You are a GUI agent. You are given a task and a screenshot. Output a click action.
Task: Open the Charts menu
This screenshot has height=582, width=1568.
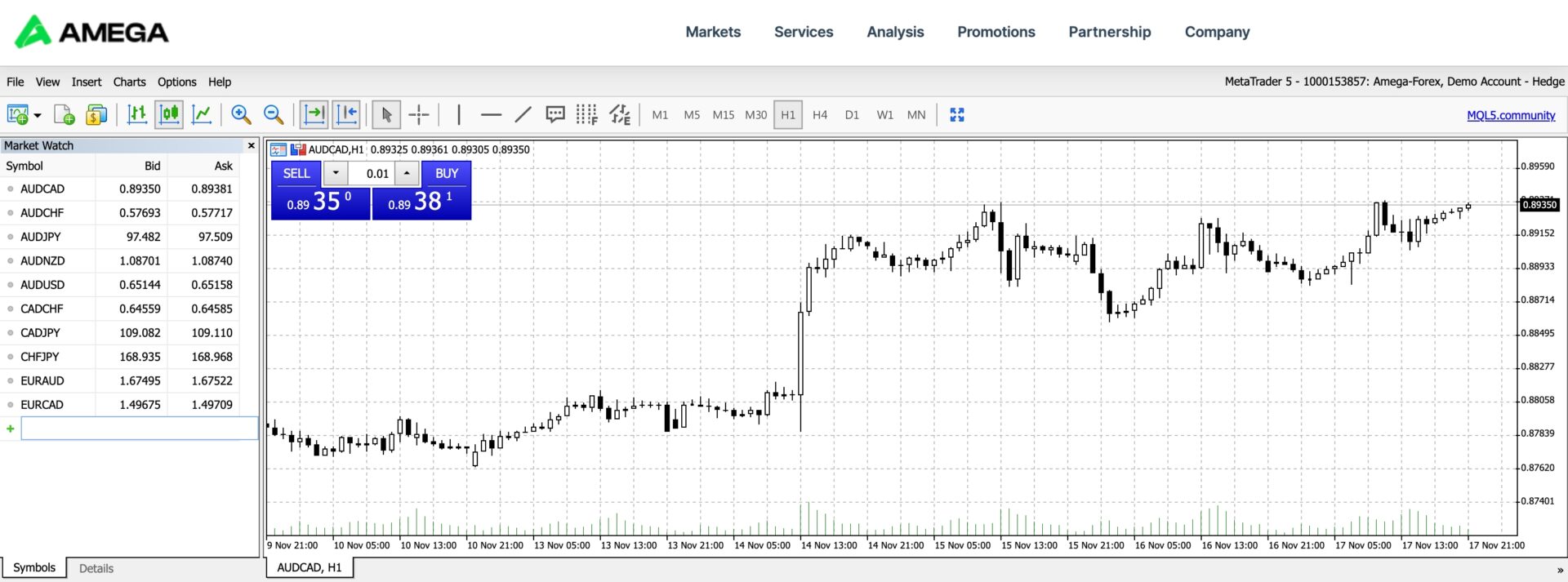click(x=129, y=82)
